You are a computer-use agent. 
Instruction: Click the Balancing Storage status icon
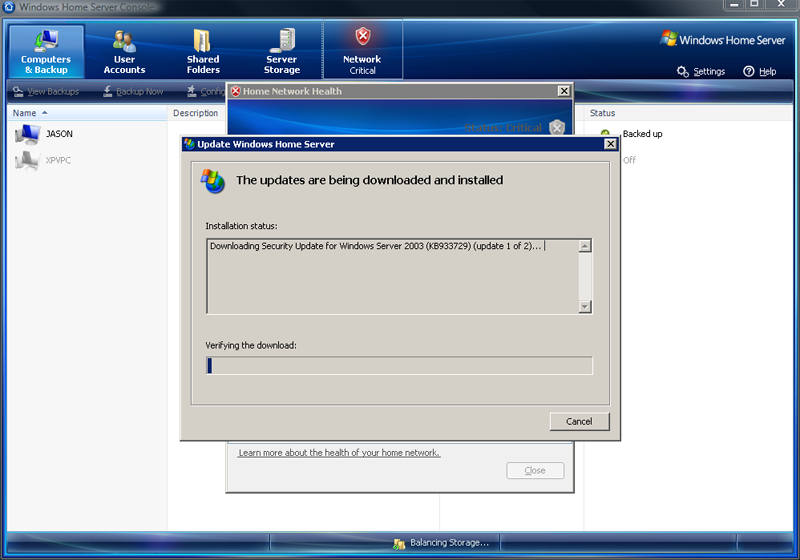(x=399, y=544)
